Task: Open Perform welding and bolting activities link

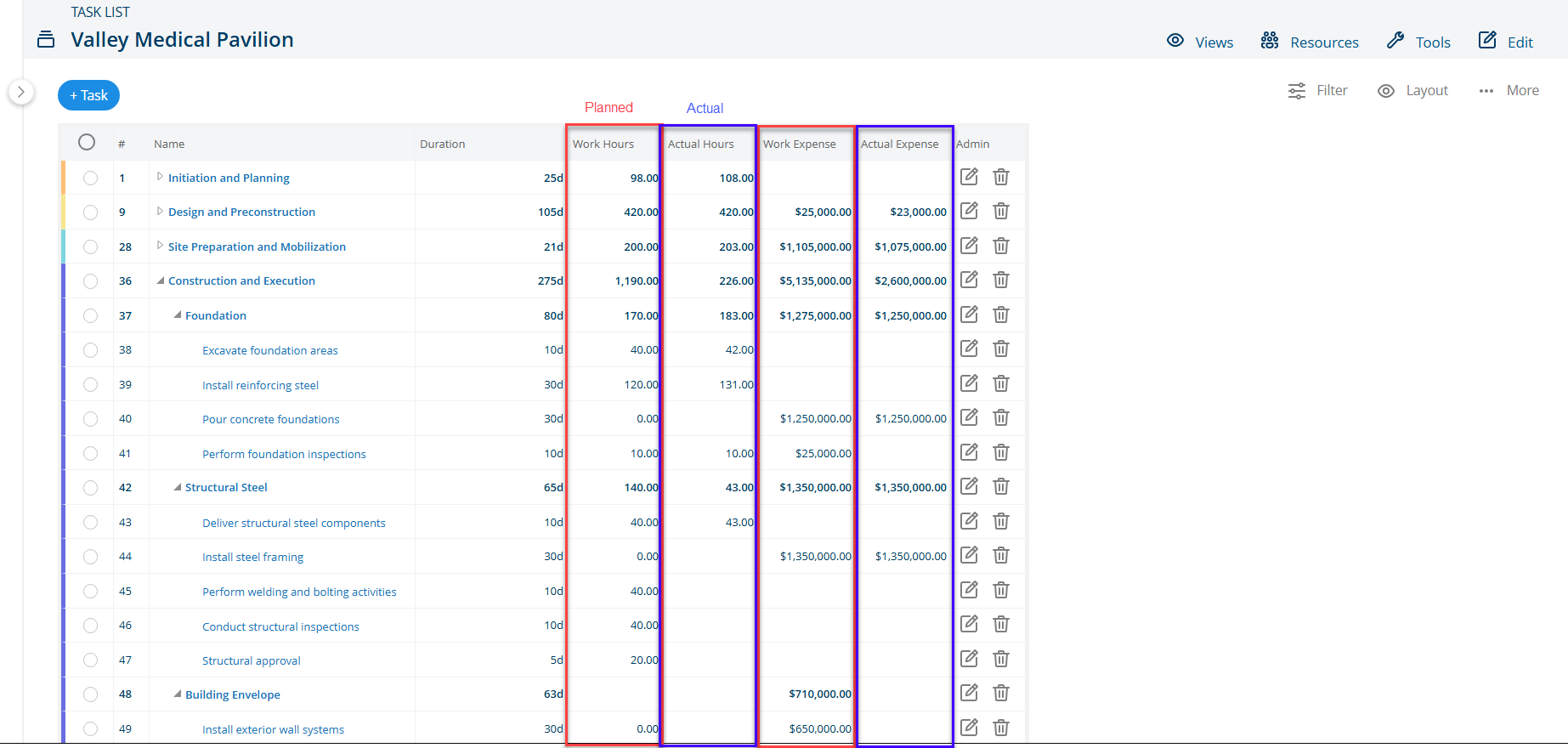Action: click(x=299, y=592)
